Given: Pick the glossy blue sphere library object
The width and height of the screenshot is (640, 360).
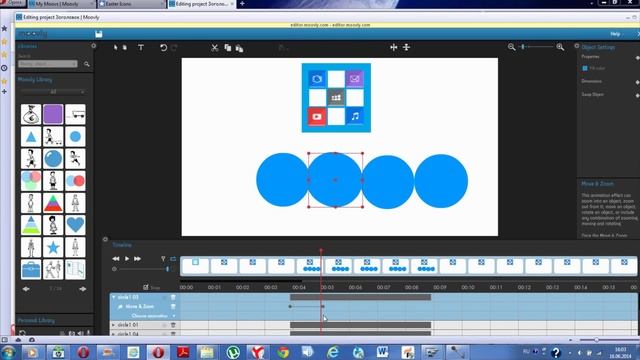Looking at the screenshot, I should (x=53, y=159).
